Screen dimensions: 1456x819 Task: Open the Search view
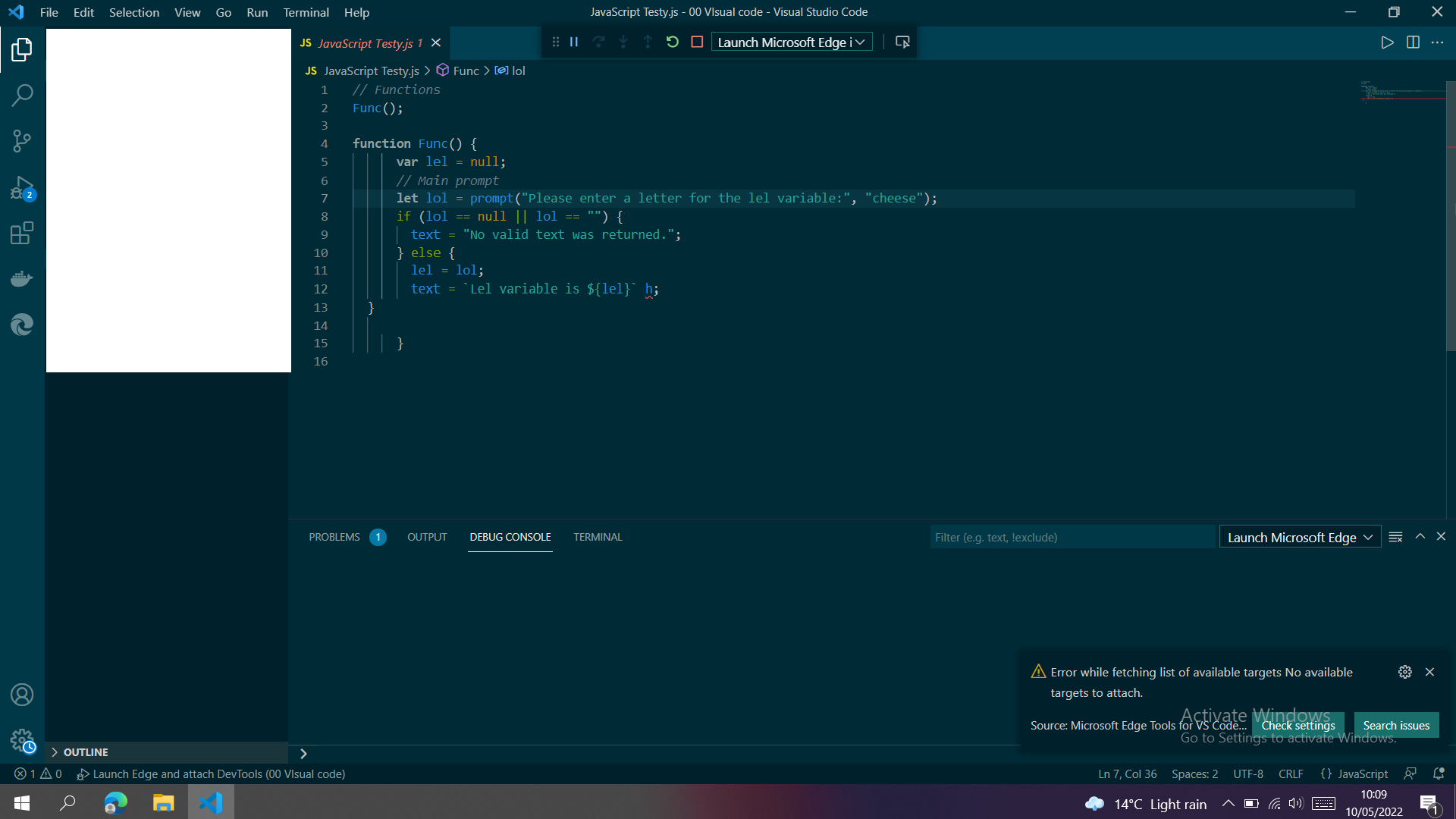point(22,95)
